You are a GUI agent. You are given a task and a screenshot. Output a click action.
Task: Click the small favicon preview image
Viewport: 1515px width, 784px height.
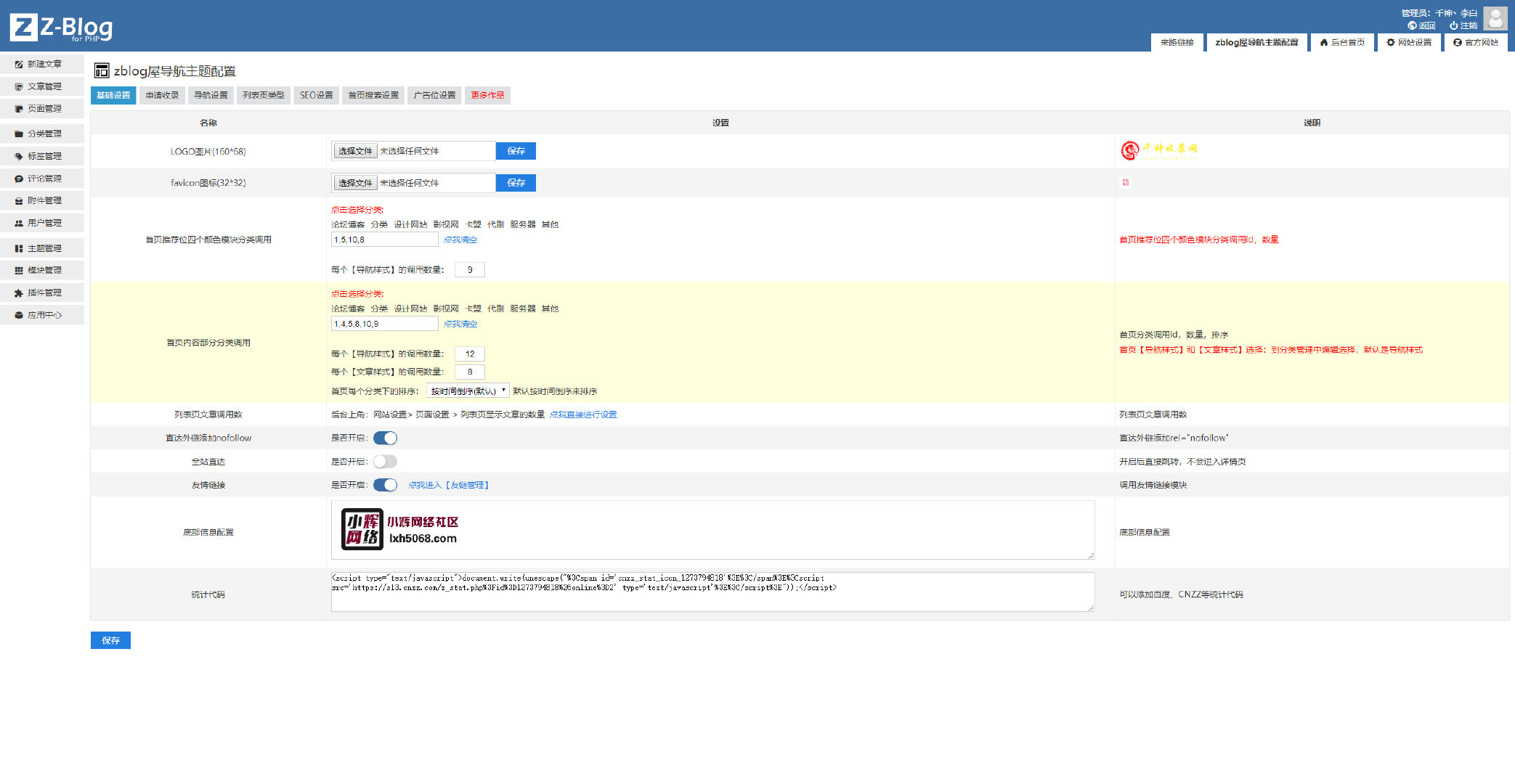click(1125, 182)
